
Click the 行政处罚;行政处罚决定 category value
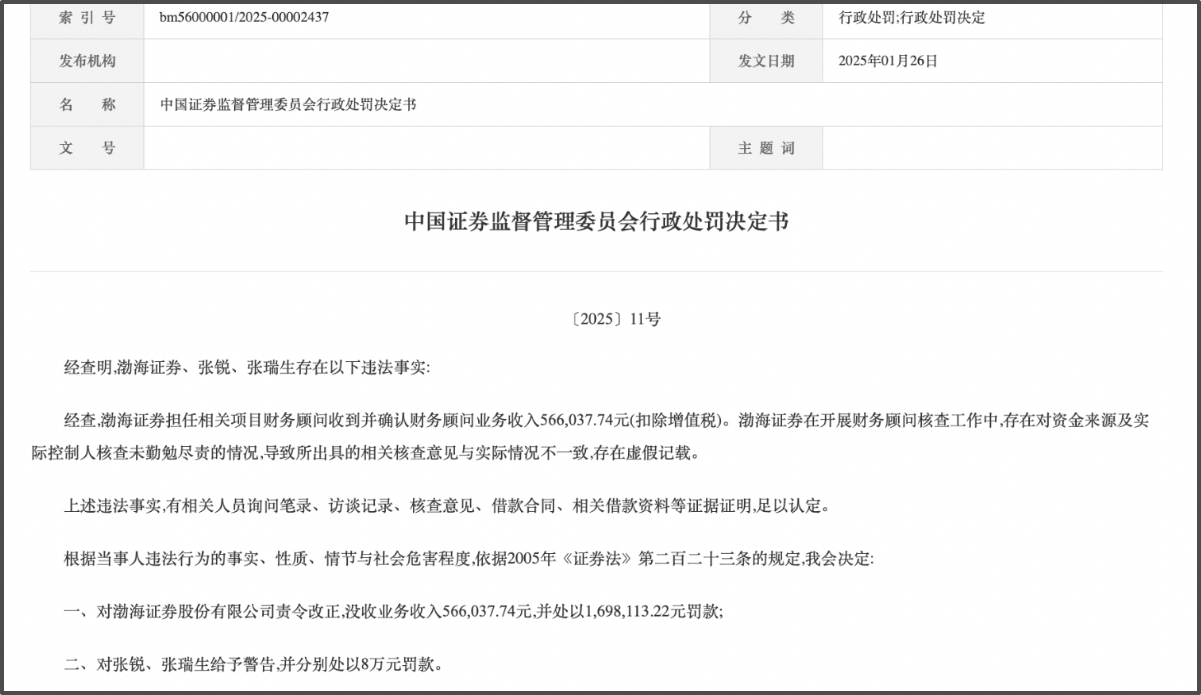click(911, 17)
